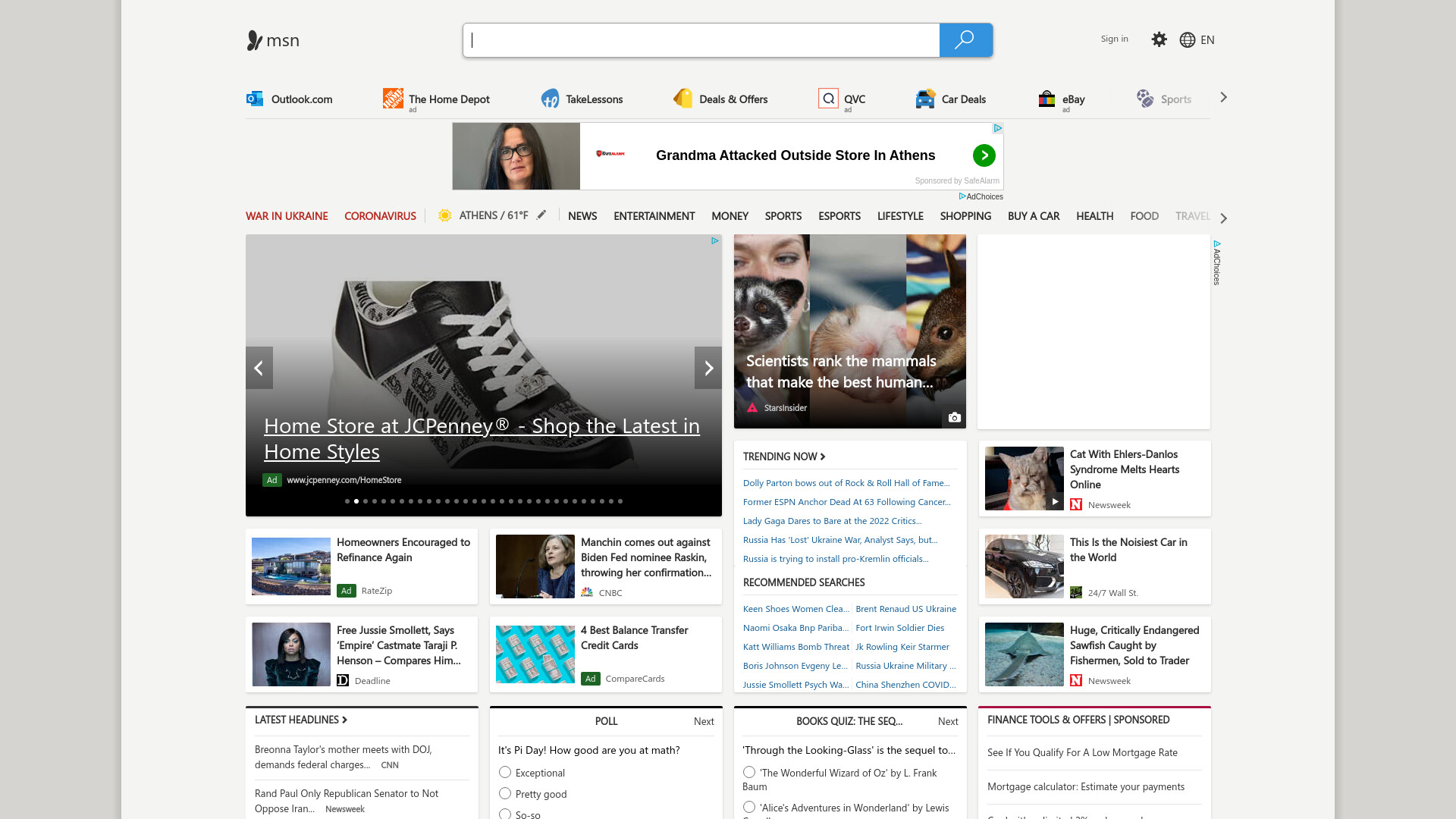Go to next carousel slide
The width and height of the screenshot is (1456, 819).
708,368
